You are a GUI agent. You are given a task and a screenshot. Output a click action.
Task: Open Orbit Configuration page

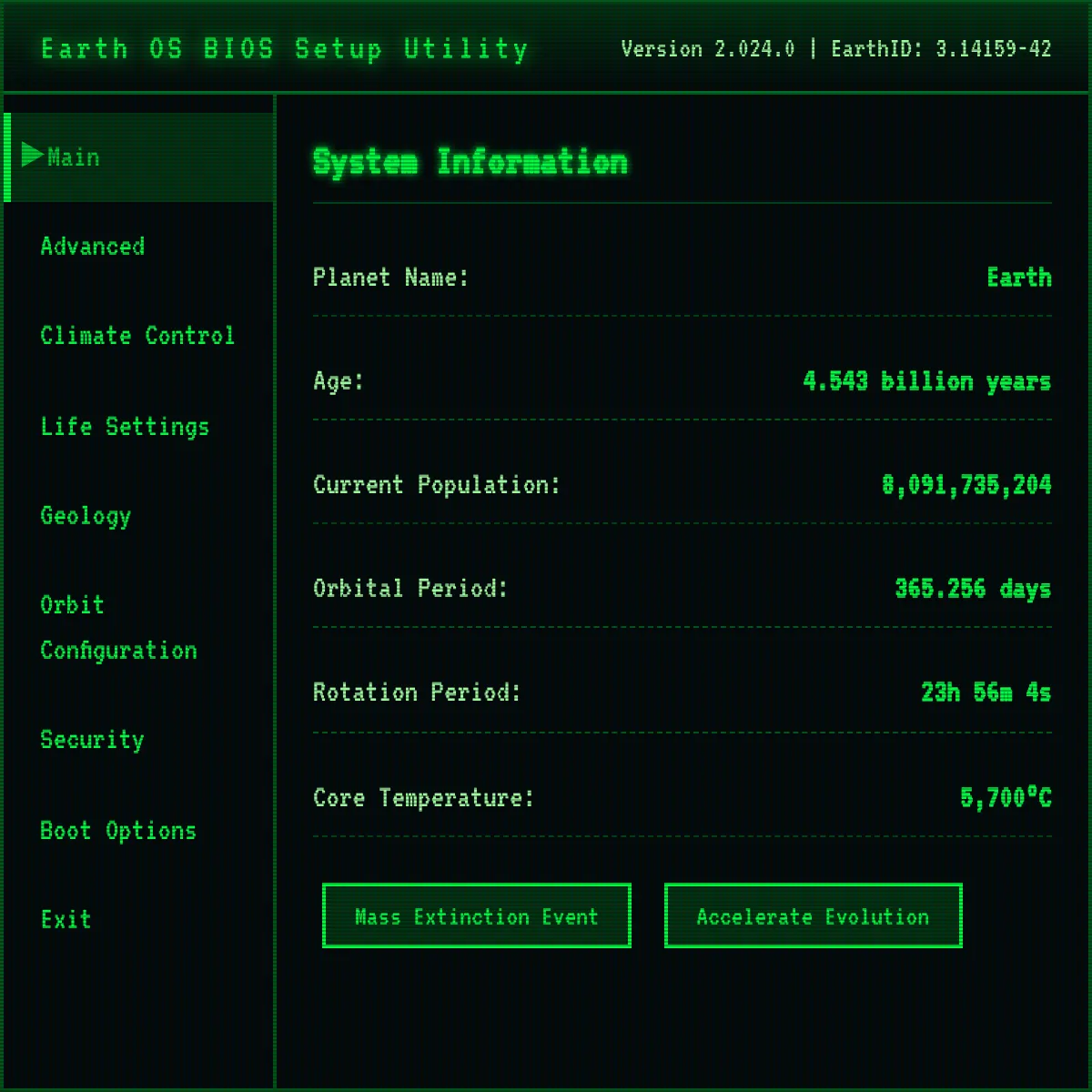[x=139, y=628]
